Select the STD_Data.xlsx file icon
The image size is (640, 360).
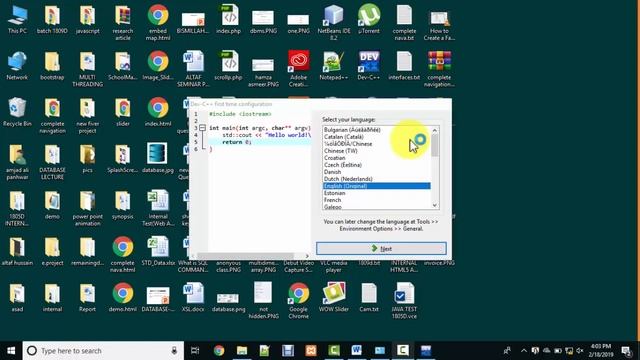[x=158, y=251]
